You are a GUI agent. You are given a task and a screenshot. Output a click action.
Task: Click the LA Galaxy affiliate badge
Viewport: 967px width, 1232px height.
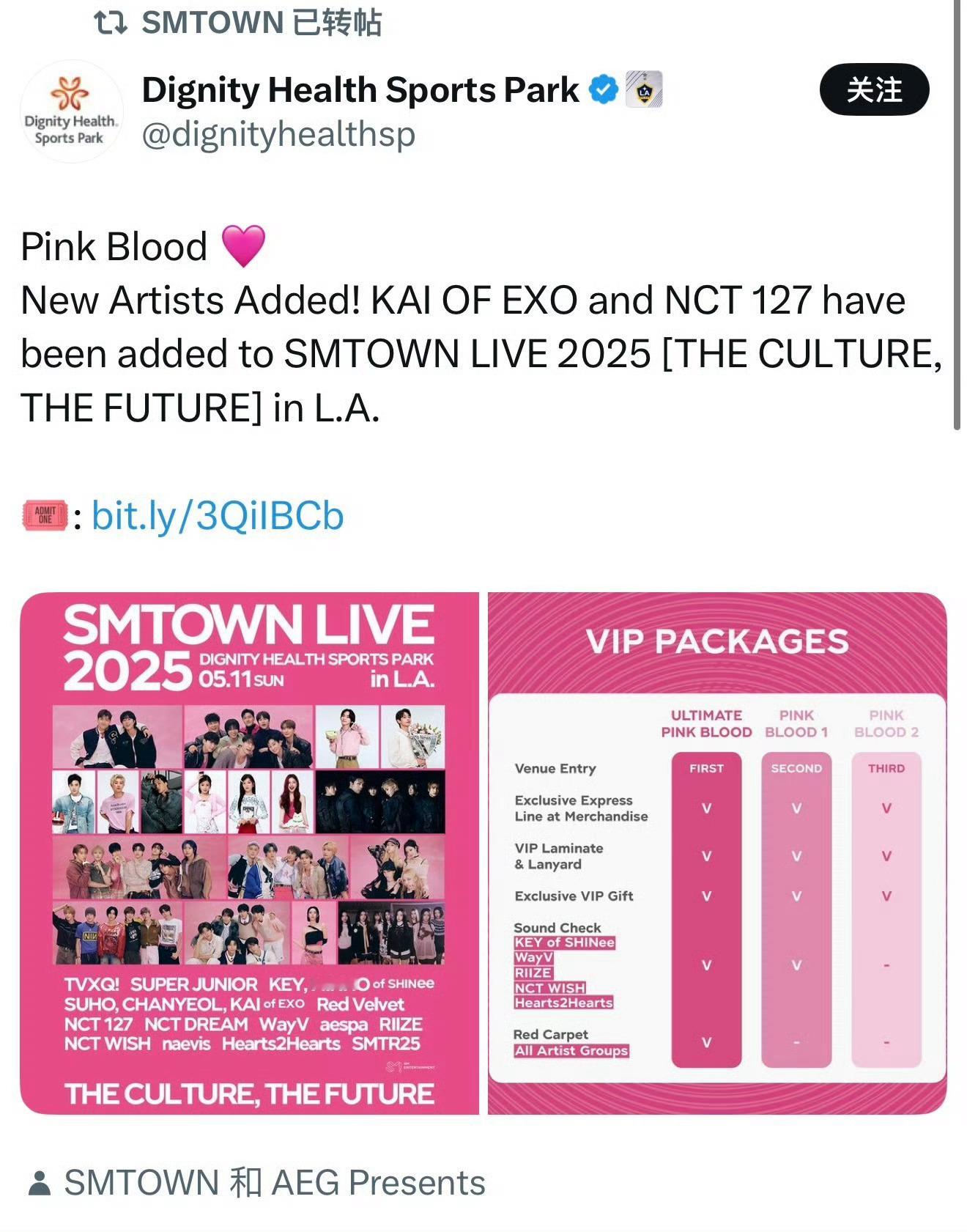[644, 89]
